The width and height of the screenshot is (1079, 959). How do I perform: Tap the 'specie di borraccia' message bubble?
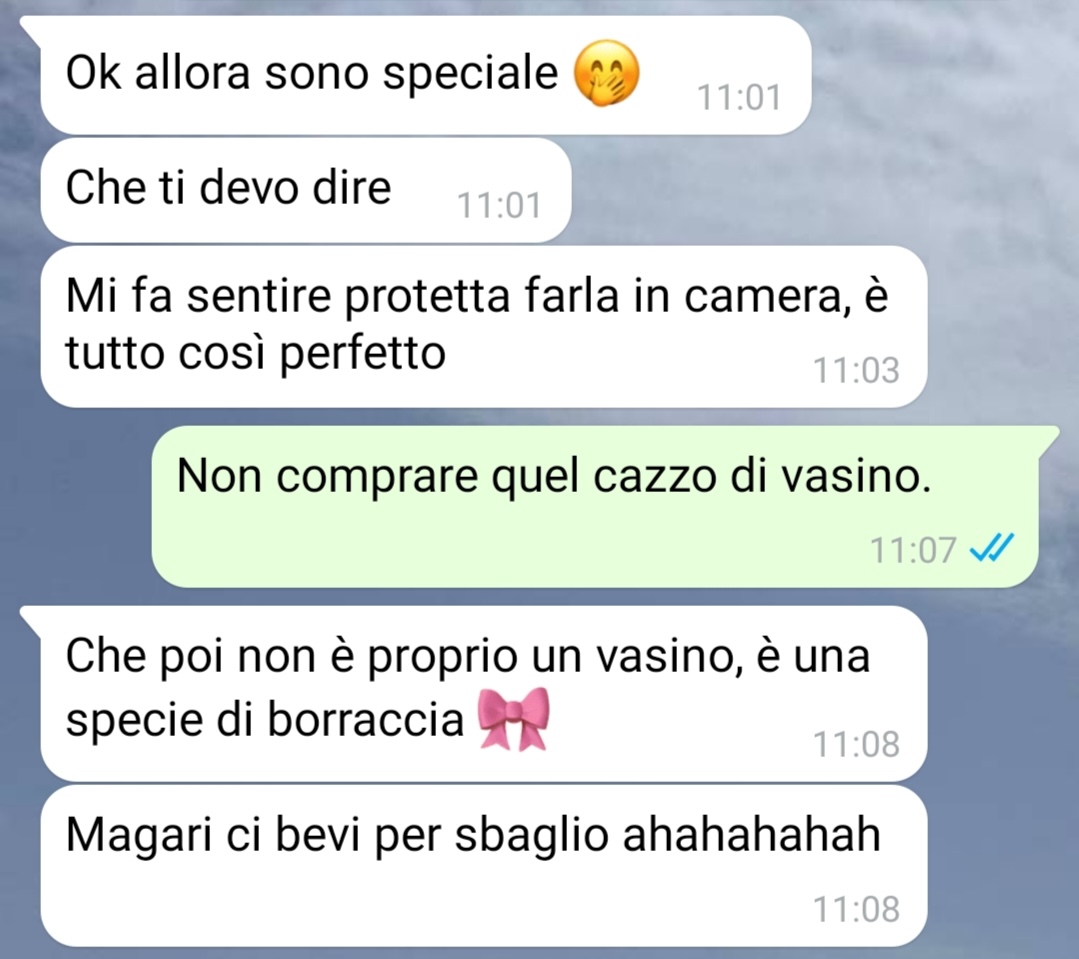[x=484, y=693]
